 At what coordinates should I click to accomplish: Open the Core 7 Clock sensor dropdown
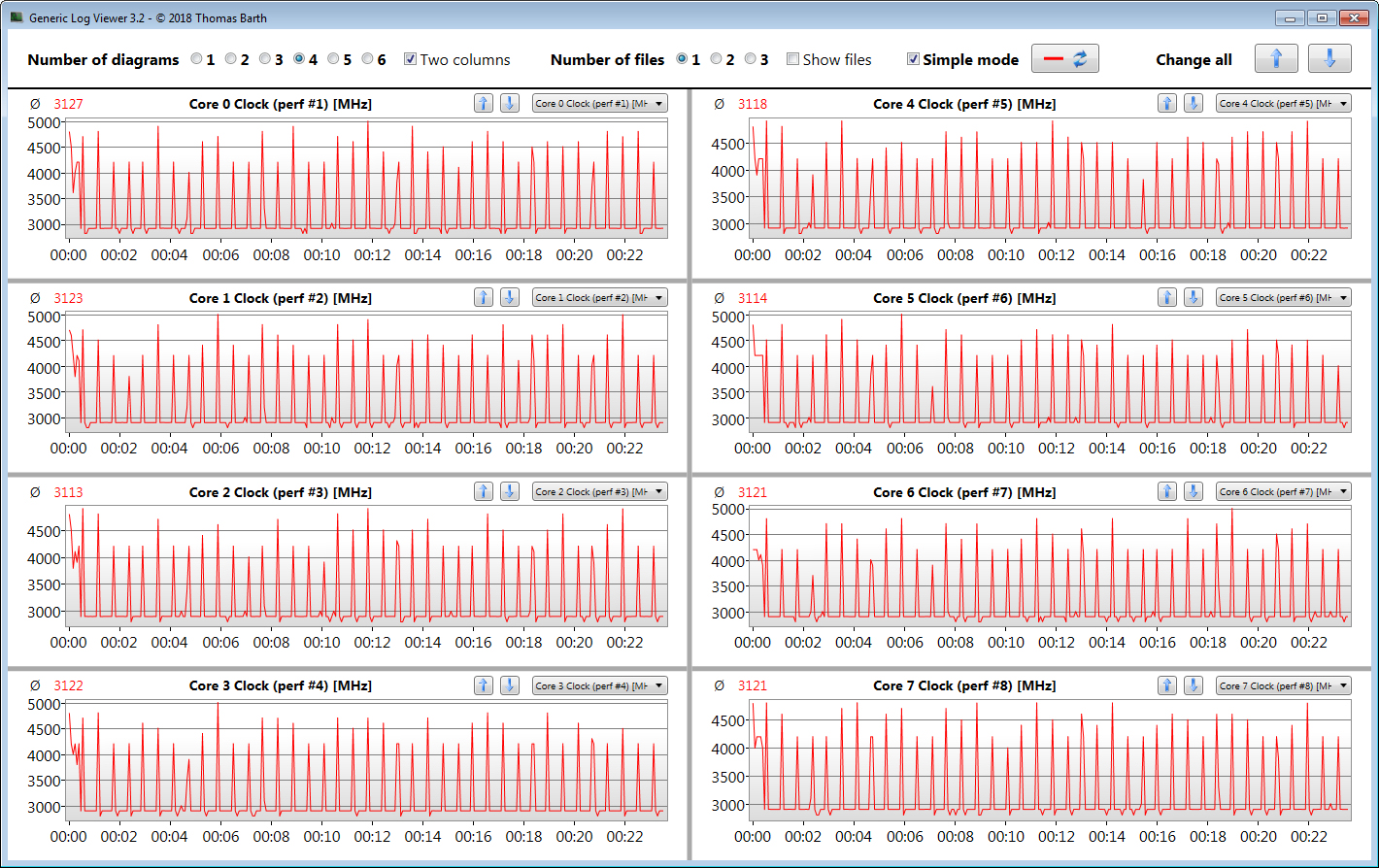[1283, 685]
